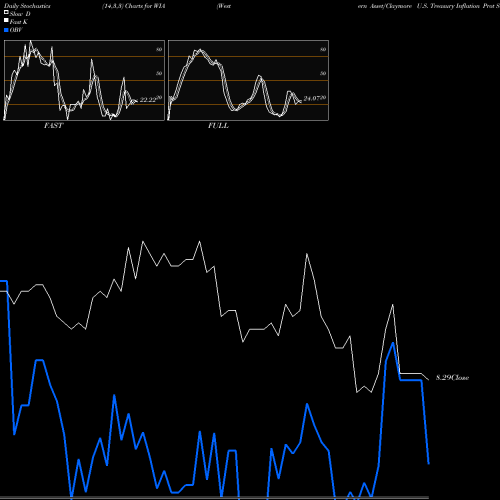Open the FULL stochastic chart panel
The image size is (500, 500).
coord(248,80)
